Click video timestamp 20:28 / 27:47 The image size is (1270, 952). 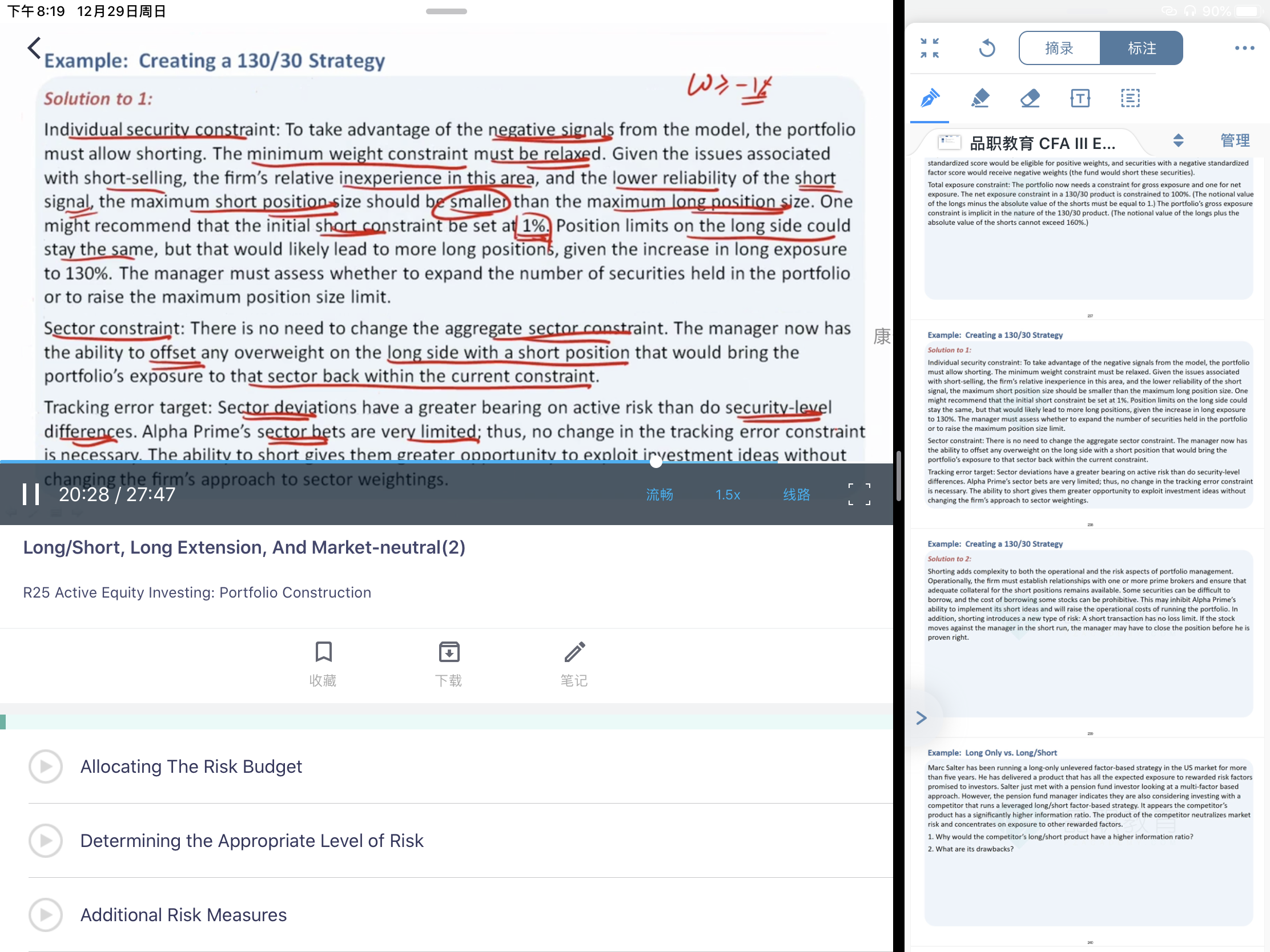tap(117, 494)
